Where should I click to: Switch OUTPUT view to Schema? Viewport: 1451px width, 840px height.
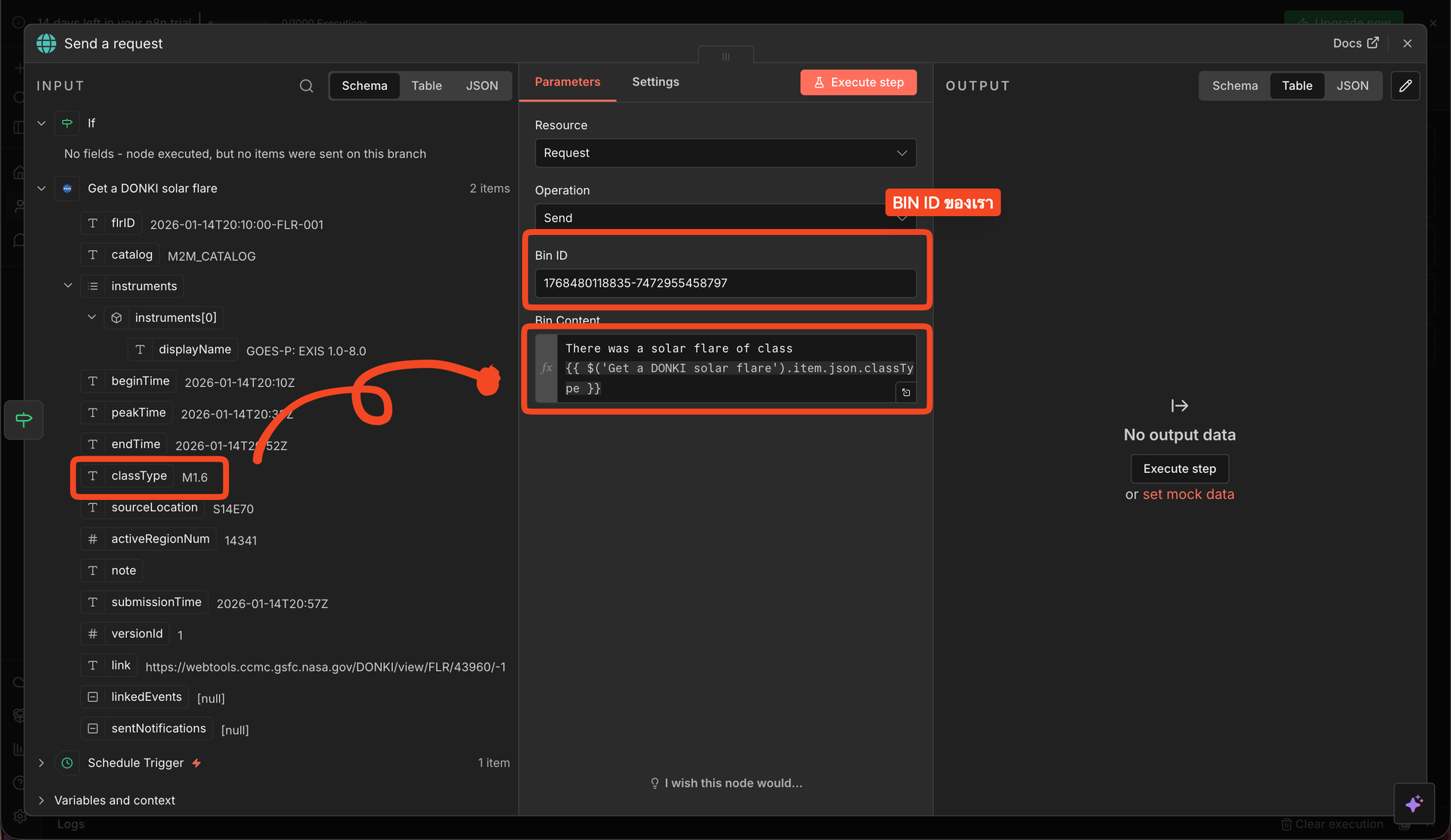(1234, 86)
